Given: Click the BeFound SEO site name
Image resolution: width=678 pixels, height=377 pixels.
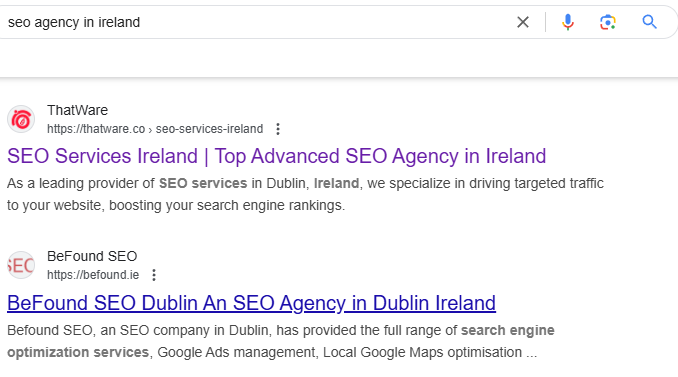Looking at the screenshot, I should (92, 256).
